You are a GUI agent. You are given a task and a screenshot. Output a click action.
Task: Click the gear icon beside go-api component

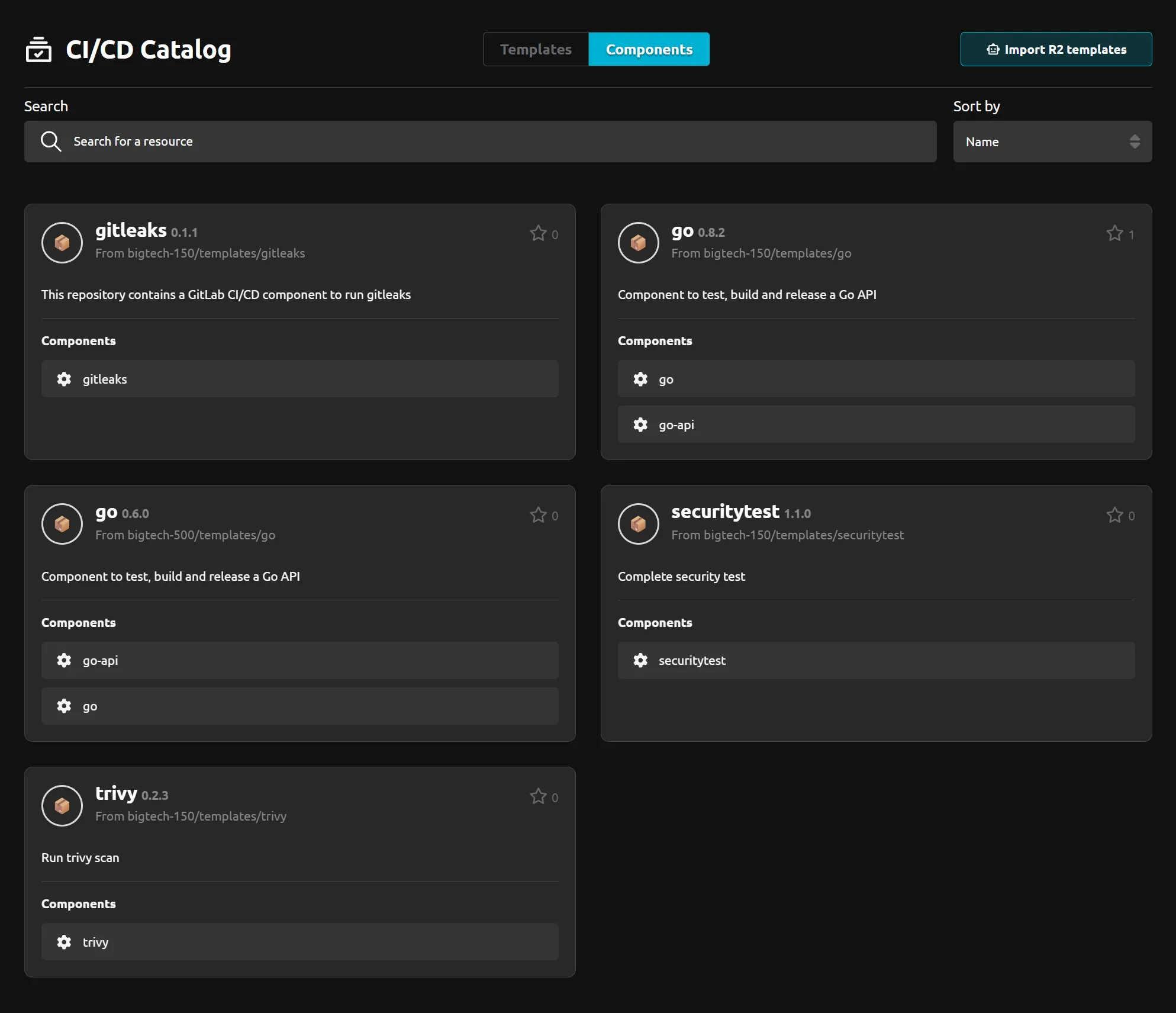[x=640, y=425]
